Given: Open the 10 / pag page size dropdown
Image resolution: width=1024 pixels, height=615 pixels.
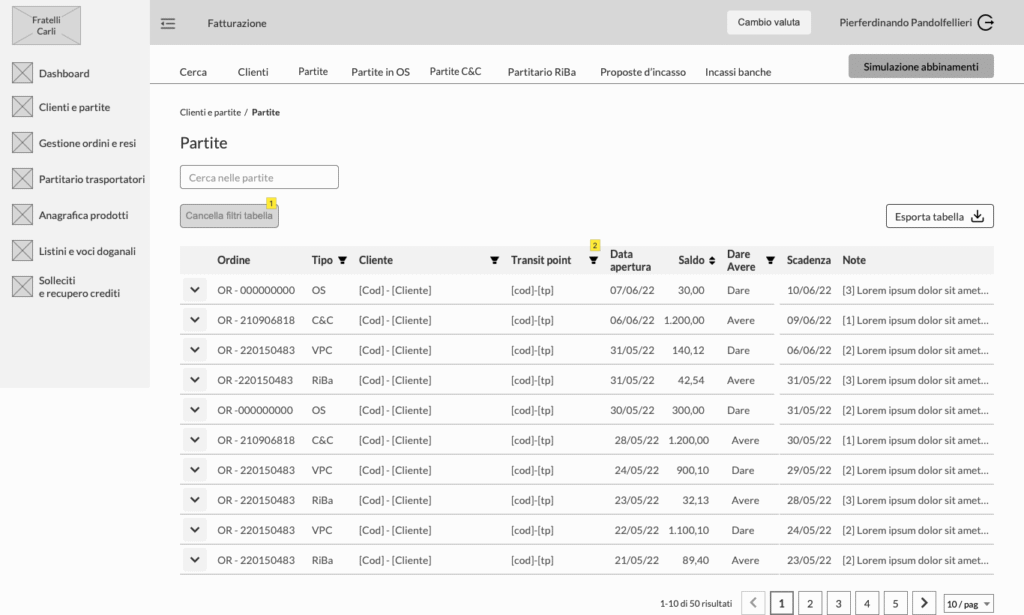Looking at the screenshot, I should pos(969,603).
